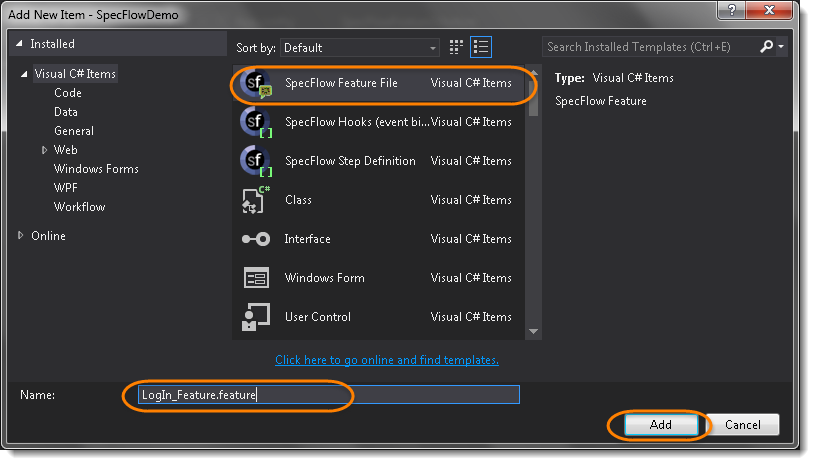Focus the Search Installed Templates box

coord(651,47)
